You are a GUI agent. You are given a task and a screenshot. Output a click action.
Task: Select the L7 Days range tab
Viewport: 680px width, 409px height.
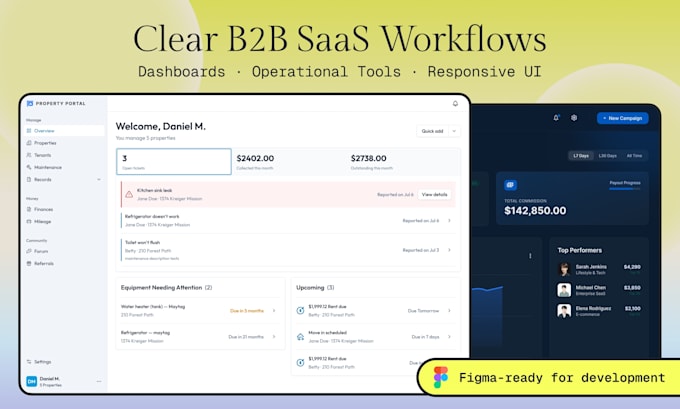click(x=581, y=156)
